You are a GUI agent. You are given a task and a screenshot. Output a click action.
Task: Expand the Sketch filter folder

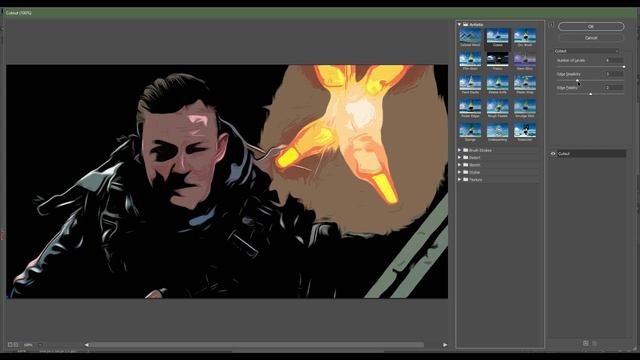[x=460, y=165]
